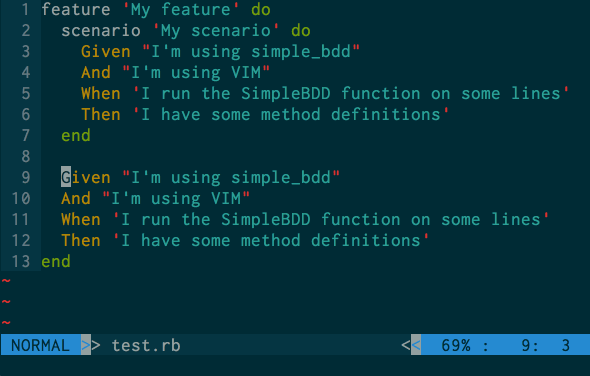The width and height of the screenshot is (590, 376).
Task: Click the 'end' keyword on line 7
Action: point(76,135)
